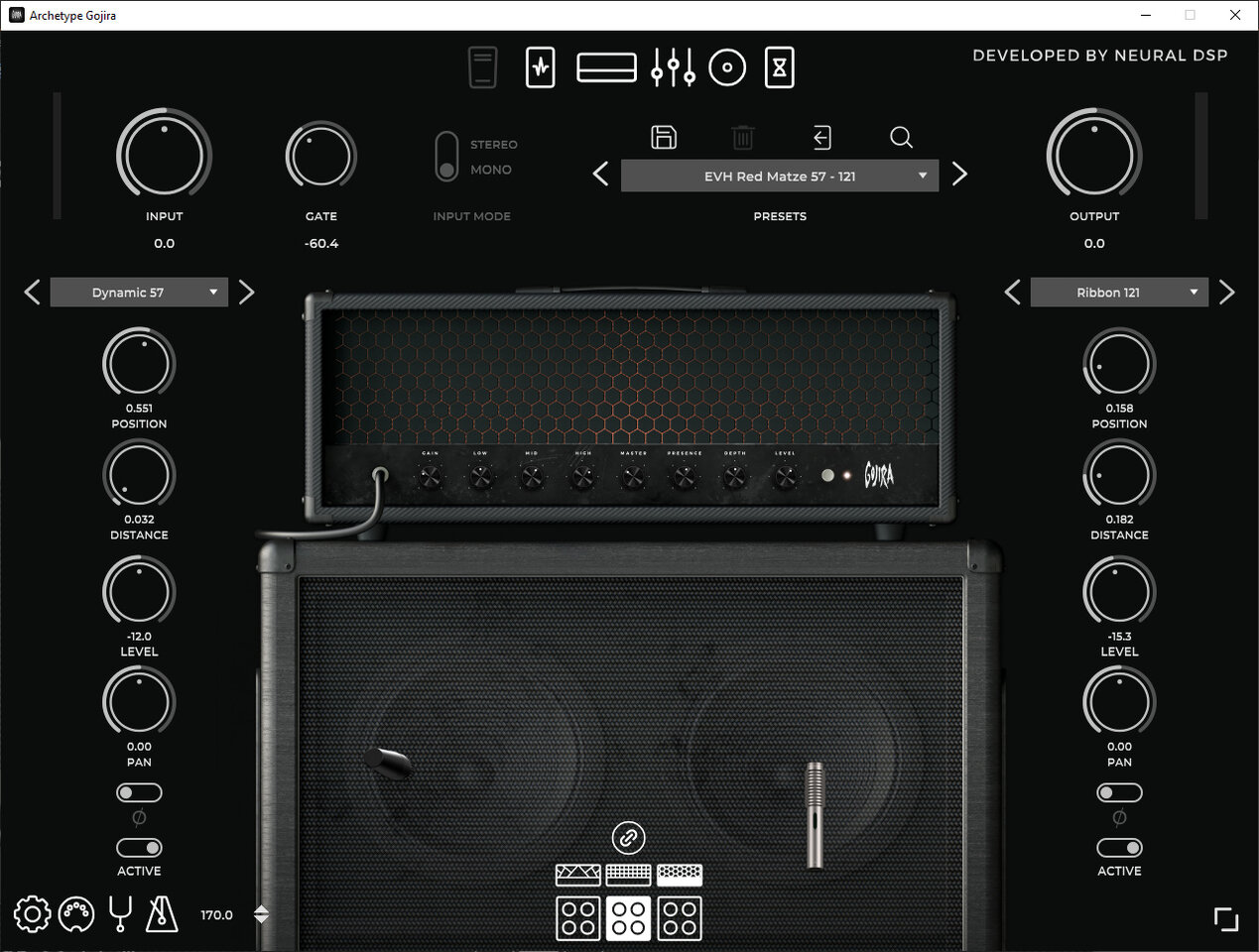Click the Dynamic 57 LEVEL knob
Image resolution: width=1259 pixels, height=952 pixels.
click(x=139, y=592)
